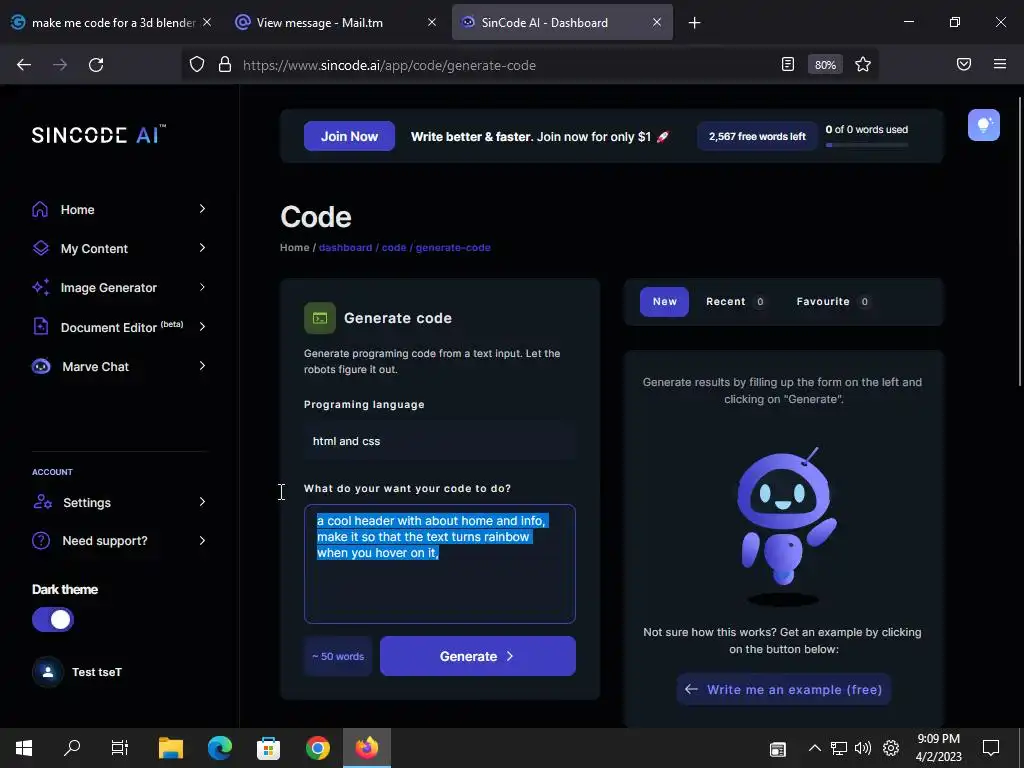
Task: Go back with the browser back arrow
Action: pos(24,65)
